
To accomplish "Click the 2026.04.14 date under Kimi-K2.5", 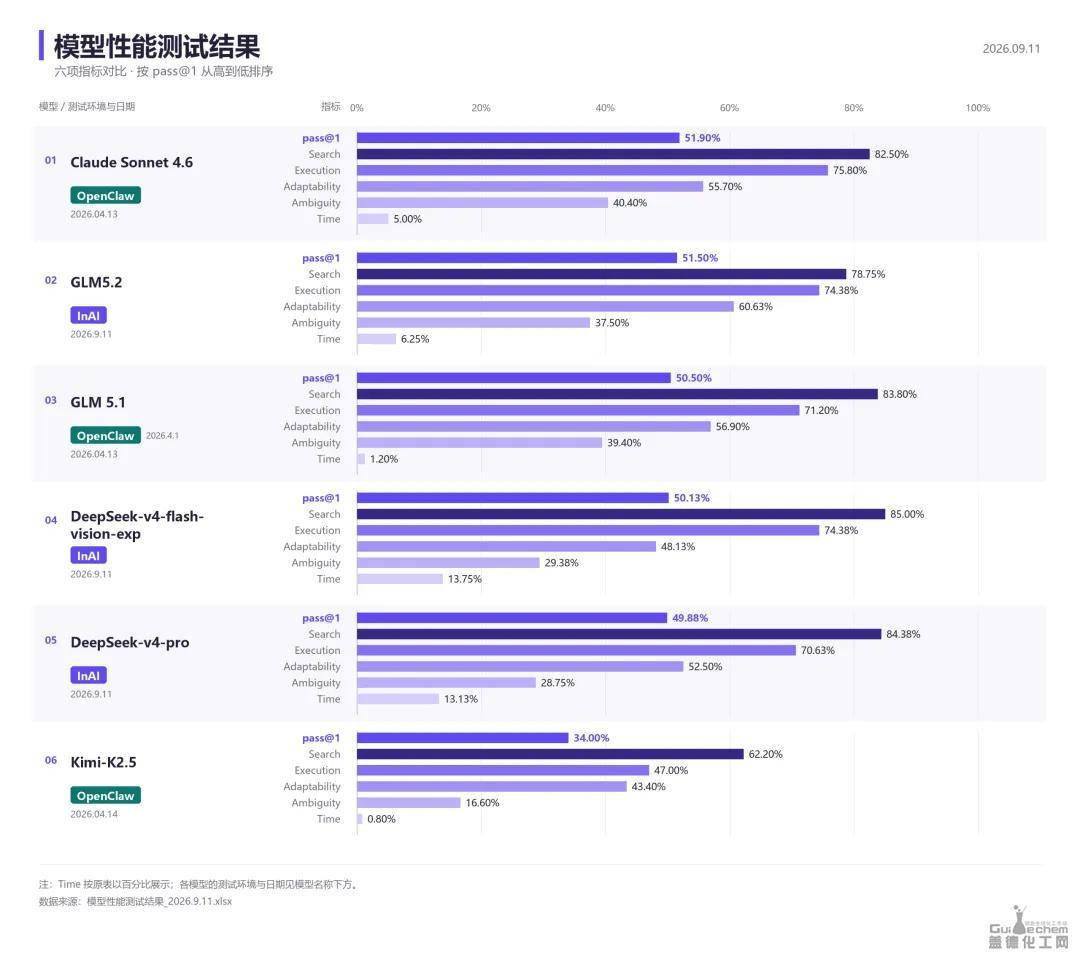I will point(94,814).
